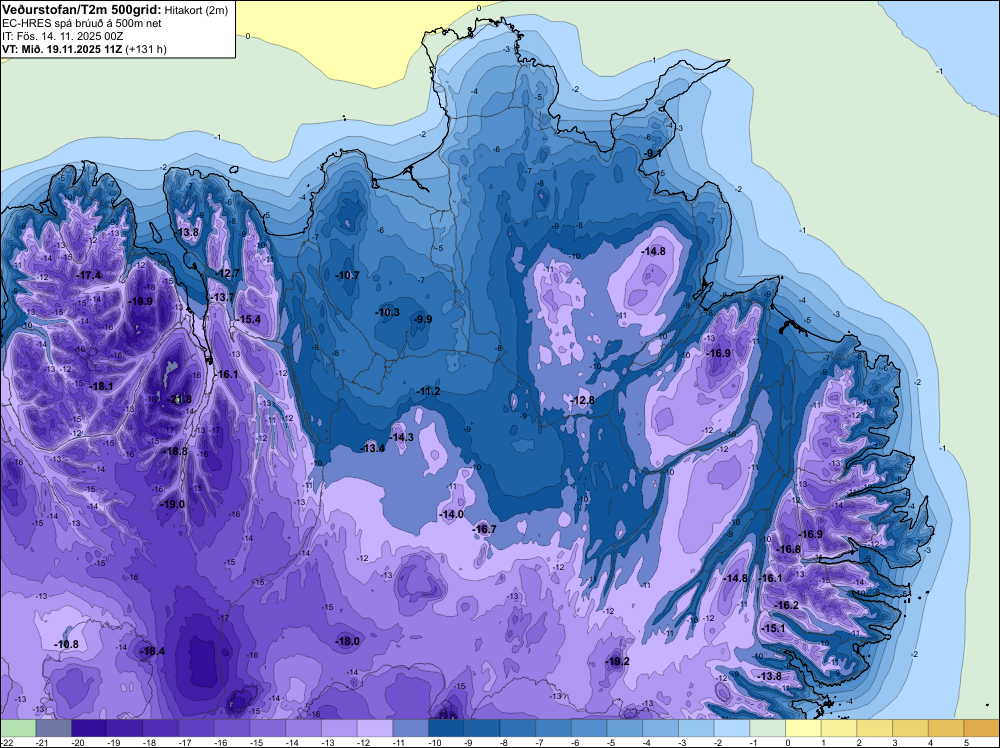Click the -12.8 temperature value
Screen dimensions: 1000x748
click(x=582, y=400)
